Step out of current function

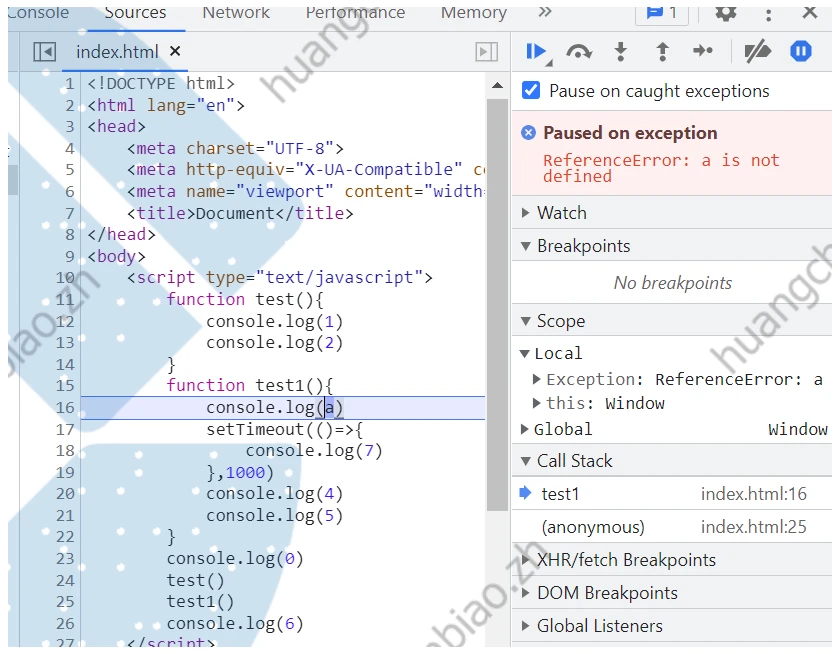point(662,52)
